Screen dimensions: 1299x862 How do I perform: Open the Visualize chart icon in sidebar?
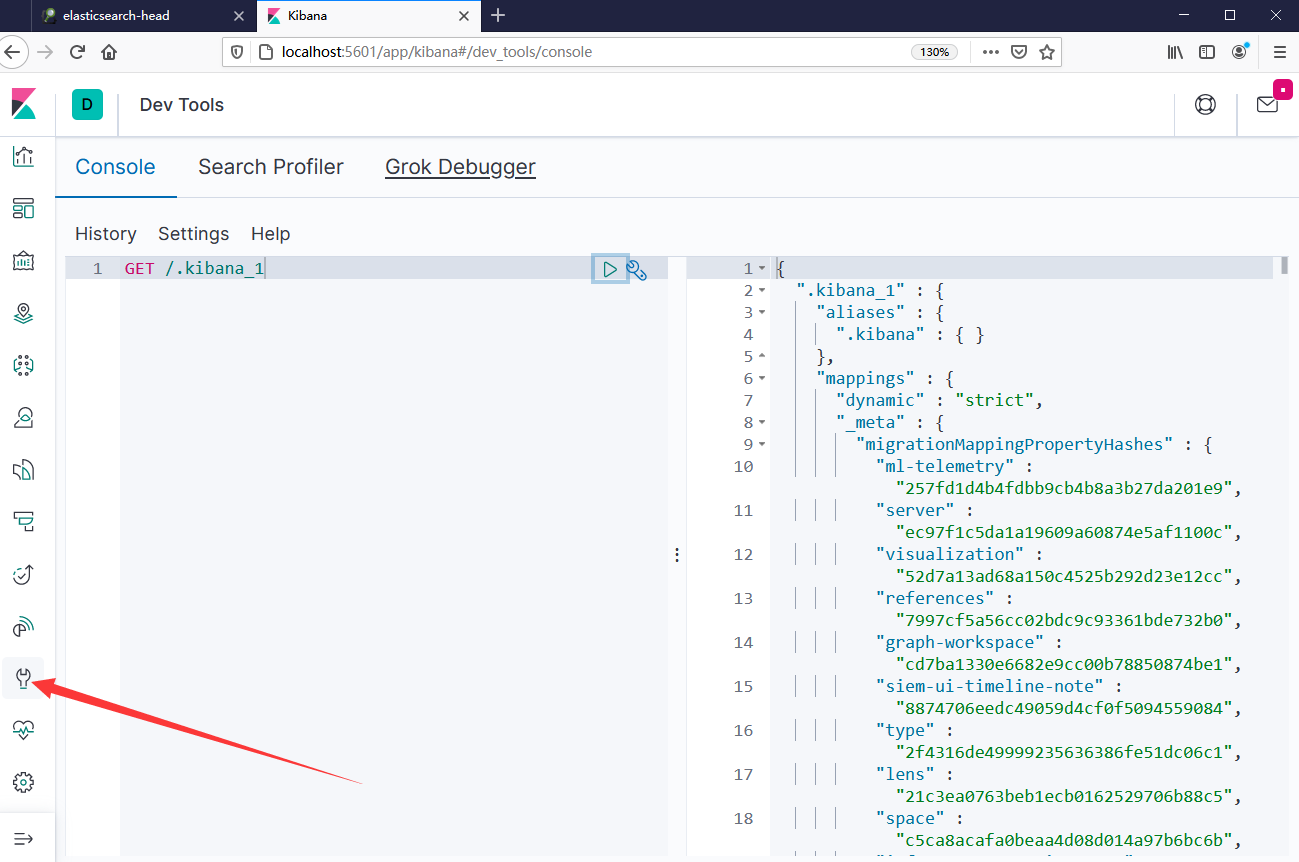[23, 156]
